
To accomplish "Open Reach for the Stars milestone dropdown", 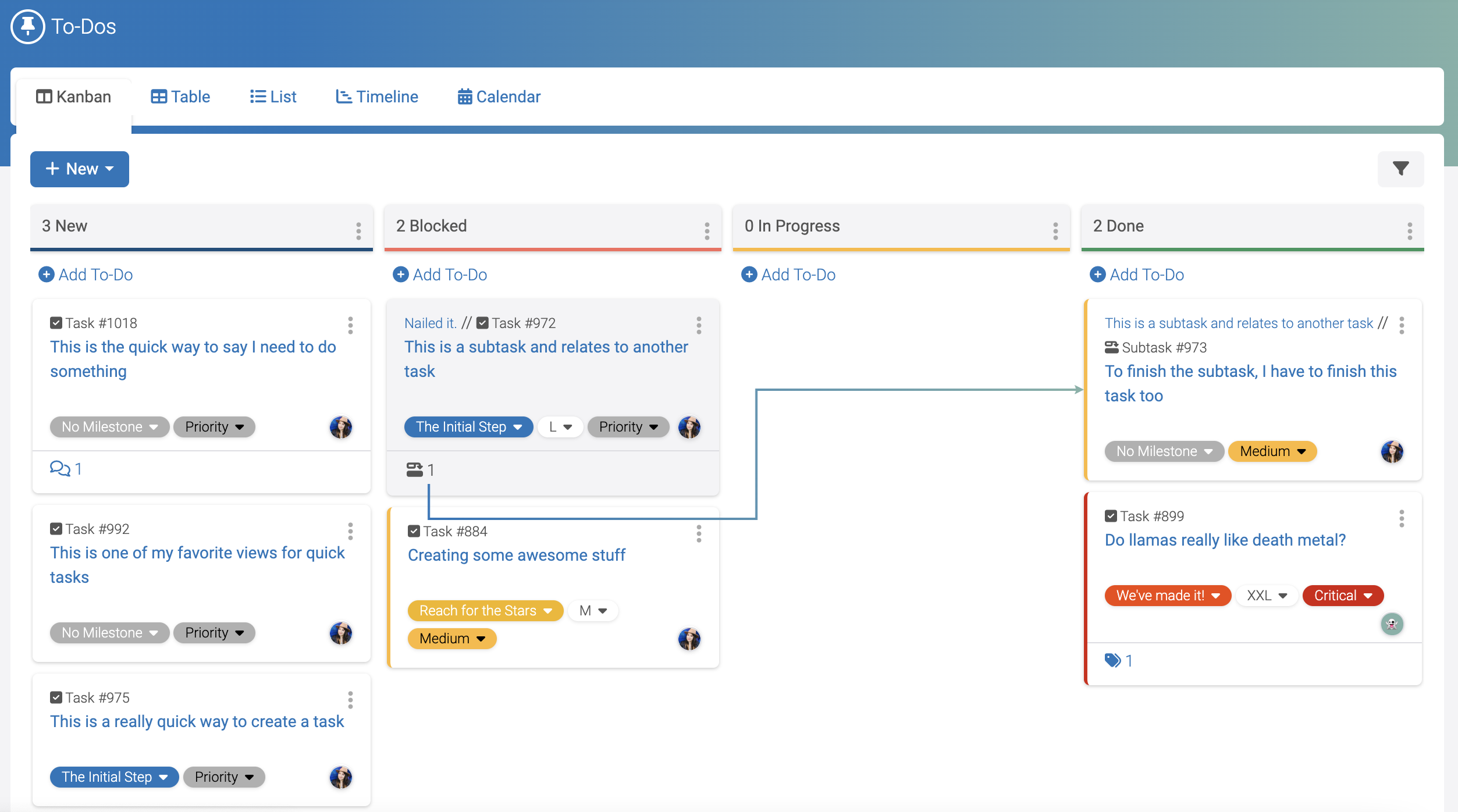I will [485, 610].
